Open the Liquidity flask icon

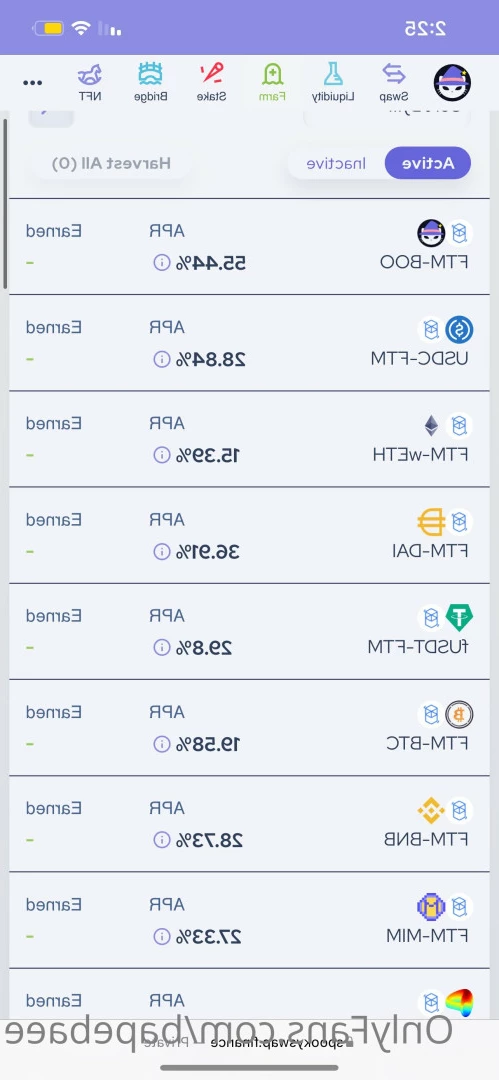(334, 74)
